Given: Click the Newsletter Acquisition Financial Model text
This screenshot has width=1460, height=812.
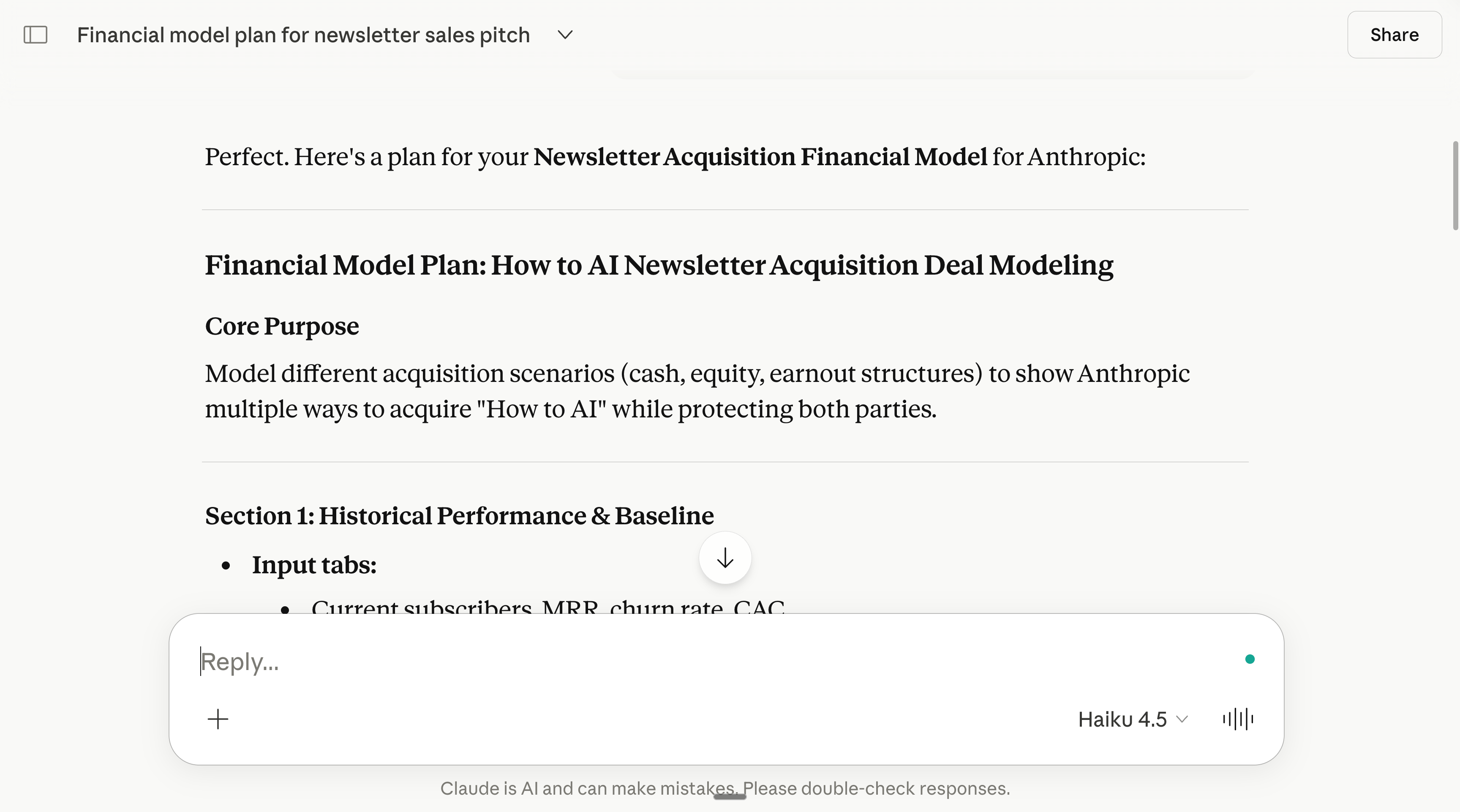Looking at the screenshot, I should tap(760, 157).
